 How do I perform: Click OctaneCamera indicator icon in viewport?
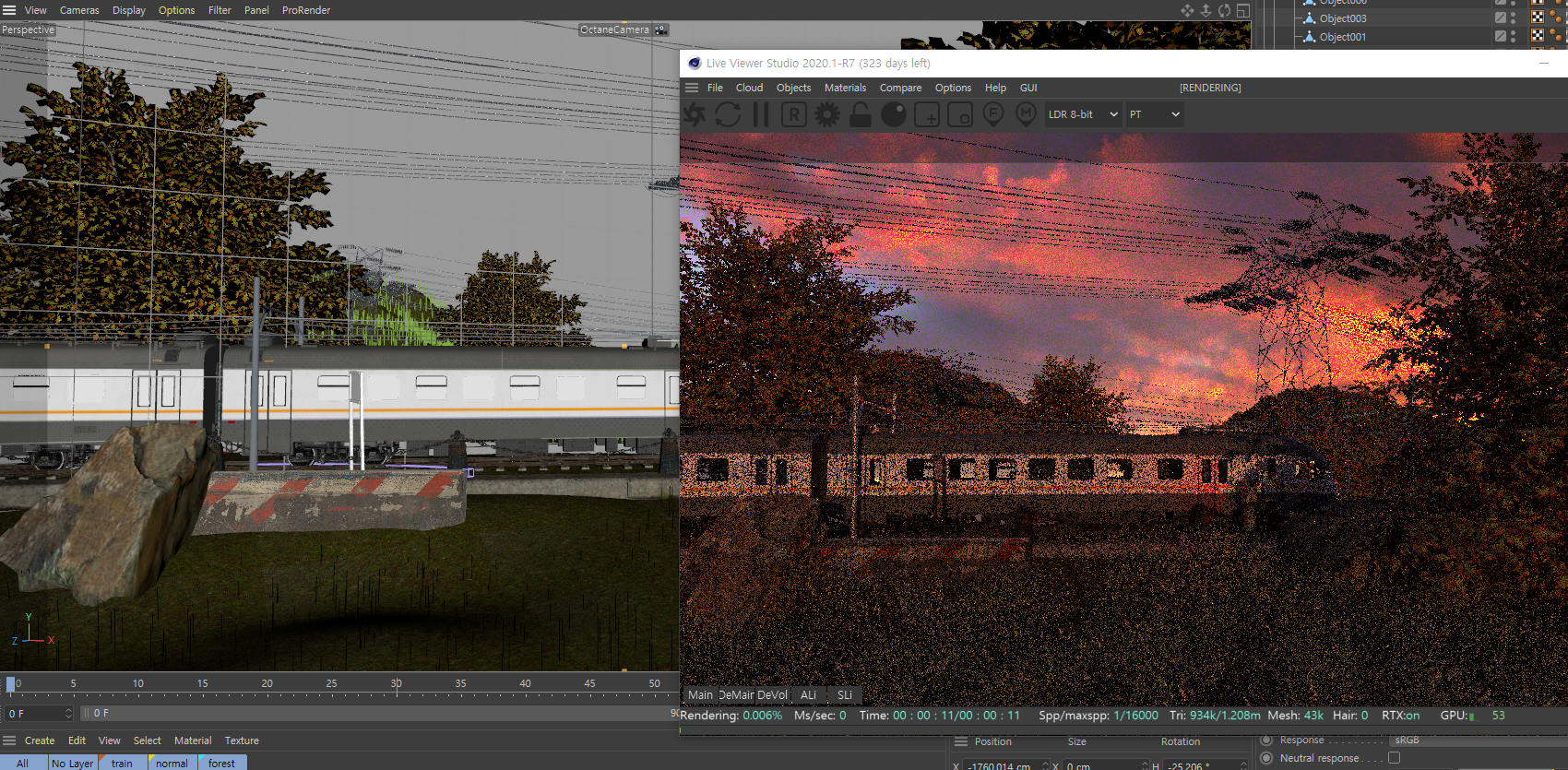[660, 30]
